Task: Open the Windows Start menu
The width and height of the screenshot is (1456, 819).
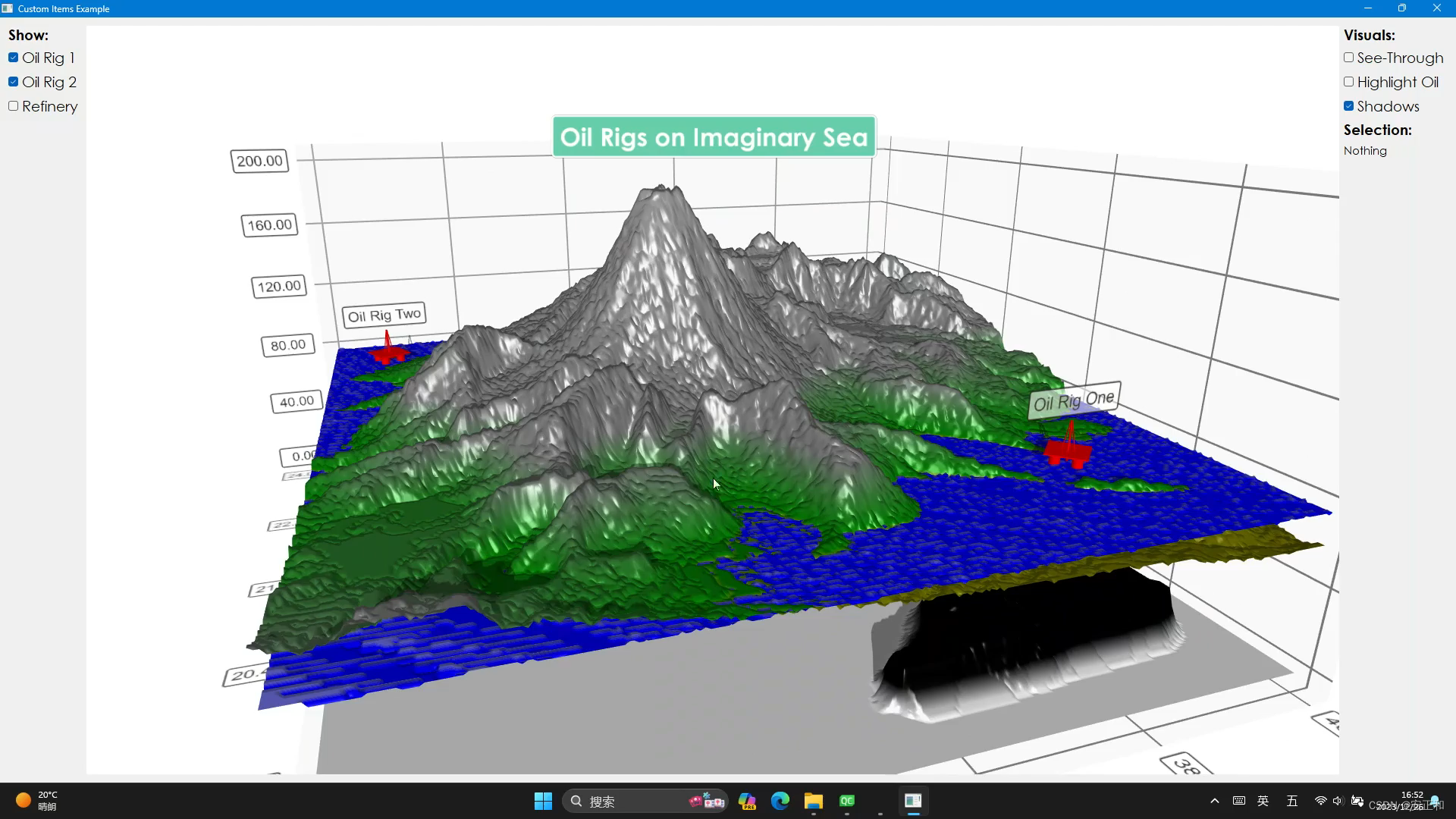Action: click(543, 801)
